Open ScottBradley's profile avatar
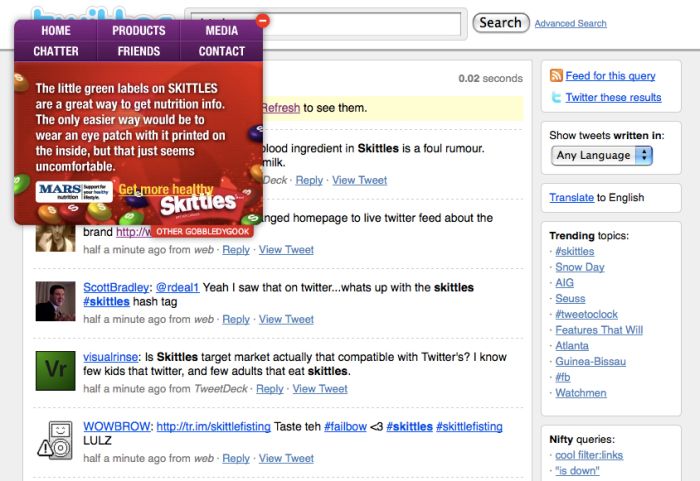This screenshot has width=700, height=481. point(55,300)
